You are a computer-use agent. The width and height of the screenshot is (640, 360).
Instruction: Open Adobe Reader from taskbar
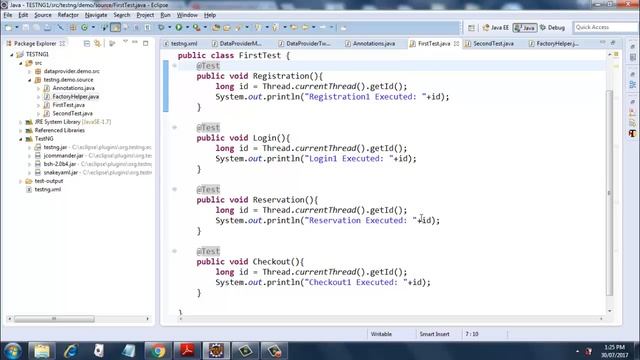click(187, 351)
